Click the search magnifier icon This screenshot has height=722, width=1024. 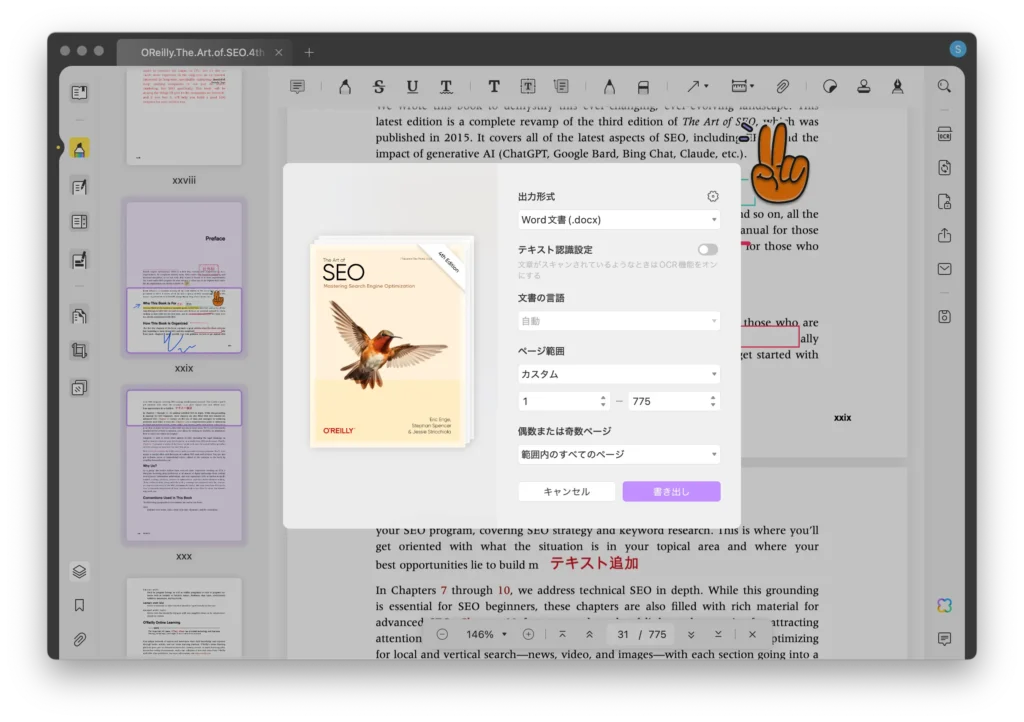[943, 87]
